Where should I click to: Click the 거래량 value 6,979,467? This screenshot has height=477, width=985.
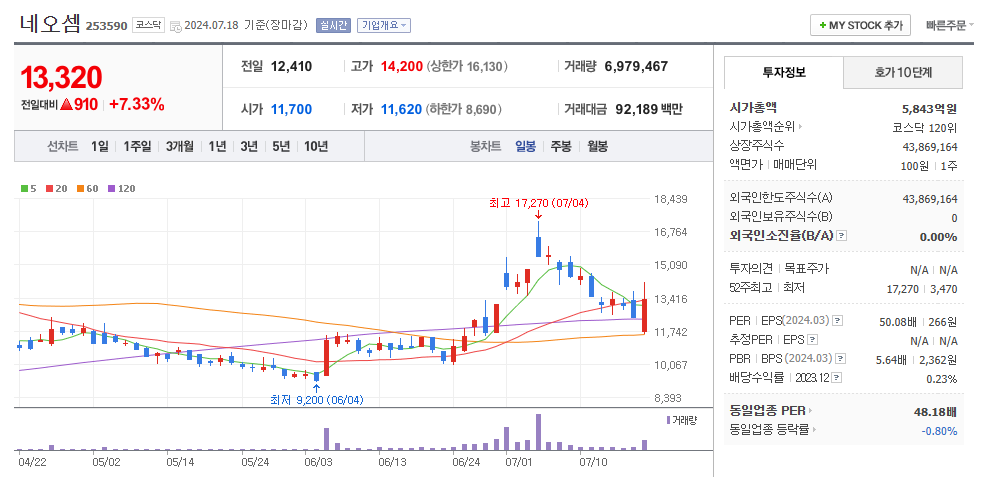pyautogui.click(x=636, y=66)
